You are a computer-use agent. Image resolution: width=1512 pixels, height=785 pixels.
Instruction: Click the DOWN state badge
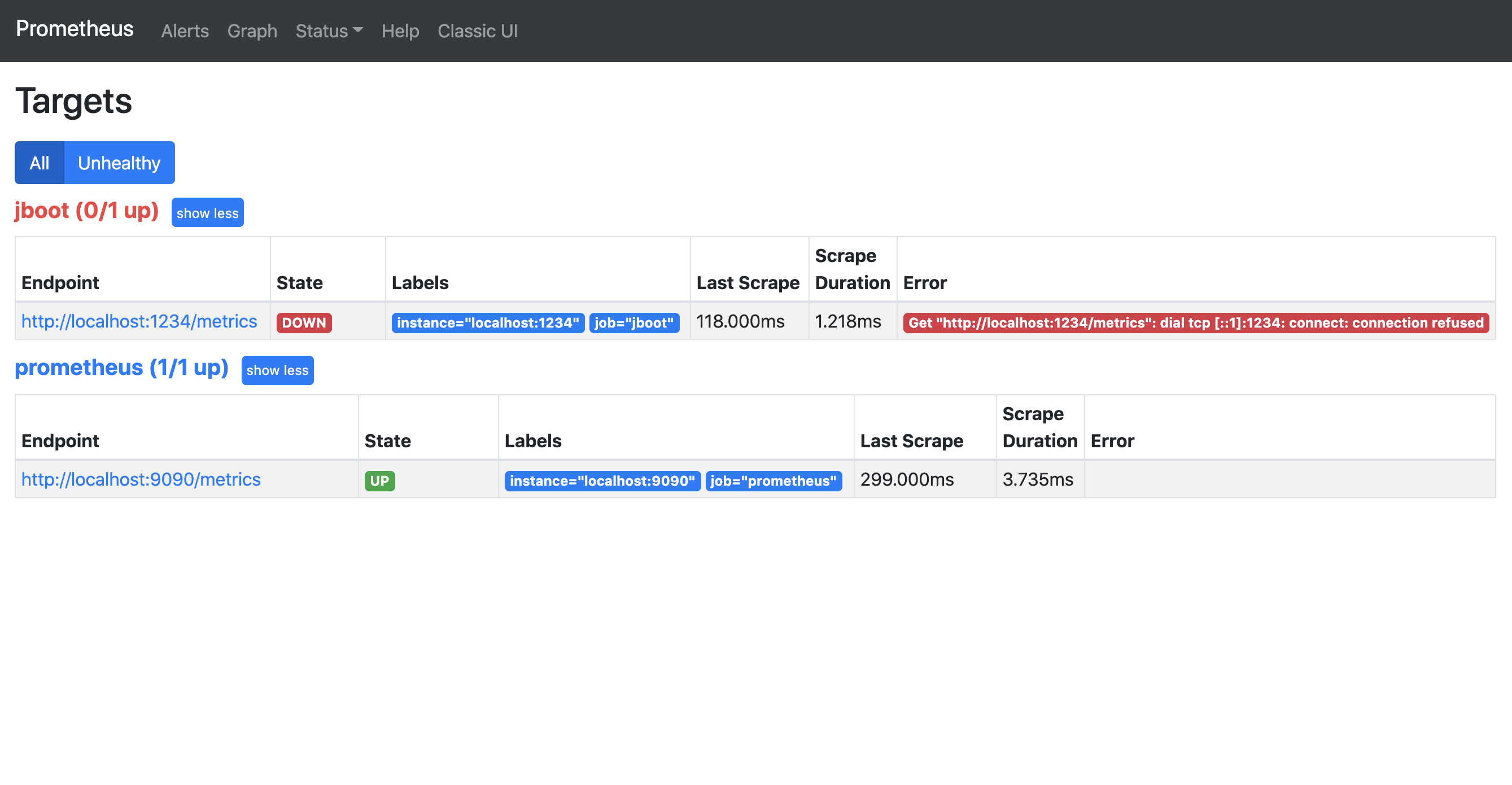click(x=304, y=322)
